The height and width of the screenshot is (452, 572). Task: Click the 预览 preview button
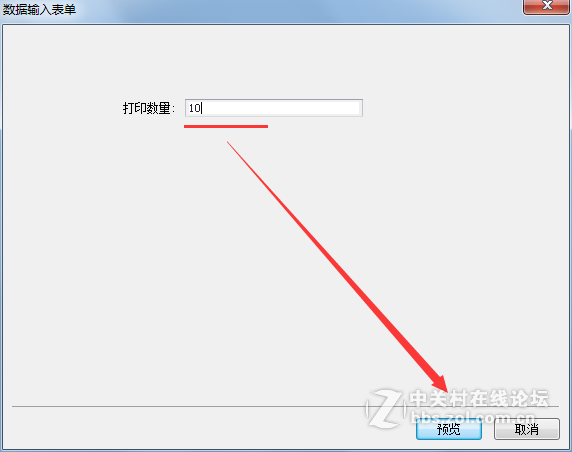[449, 429]
